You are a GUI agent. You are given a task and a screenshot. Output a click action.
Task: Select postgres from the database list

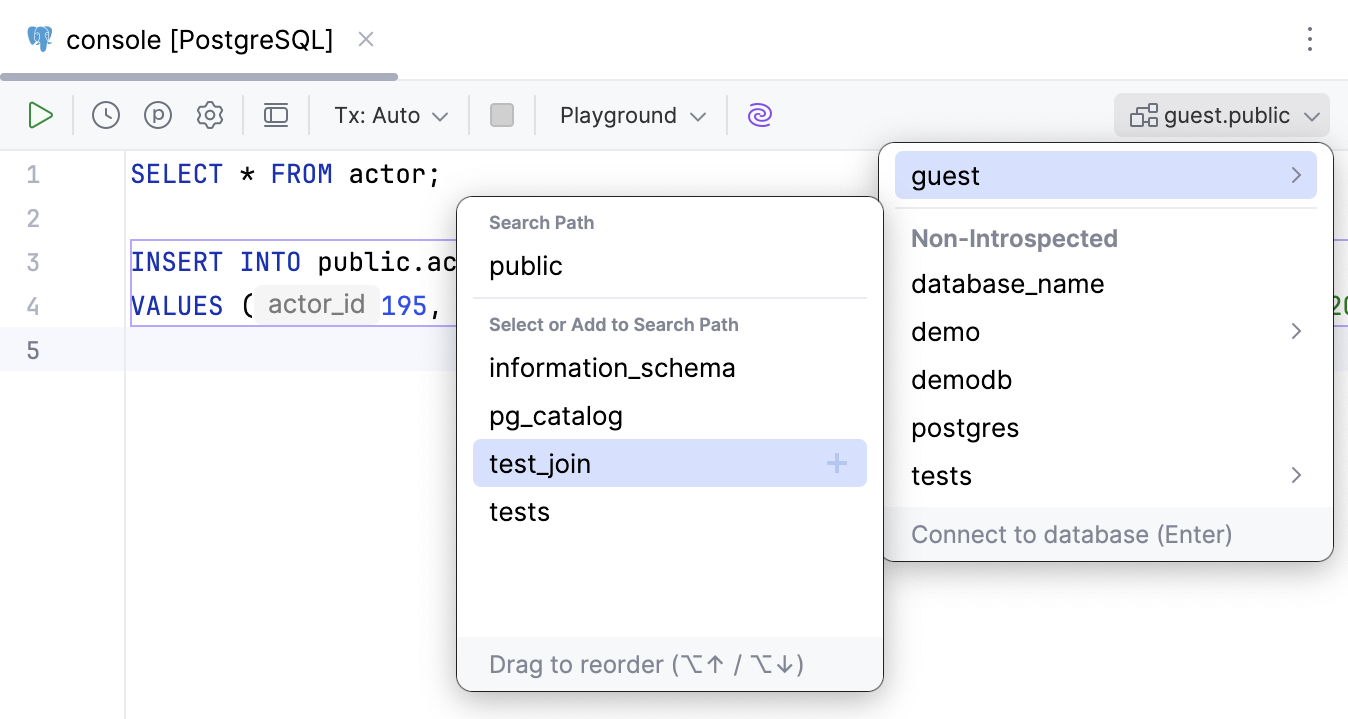pos(964,427)
